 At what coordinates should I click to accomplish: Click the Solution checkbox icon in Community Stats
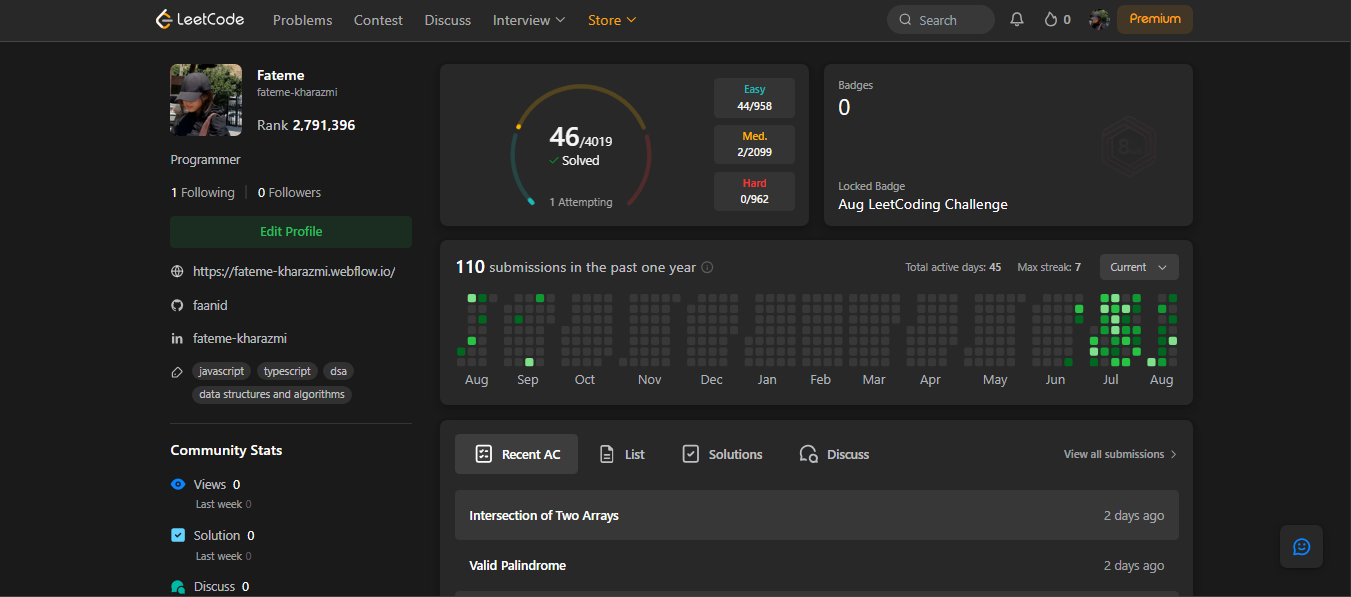178,535
